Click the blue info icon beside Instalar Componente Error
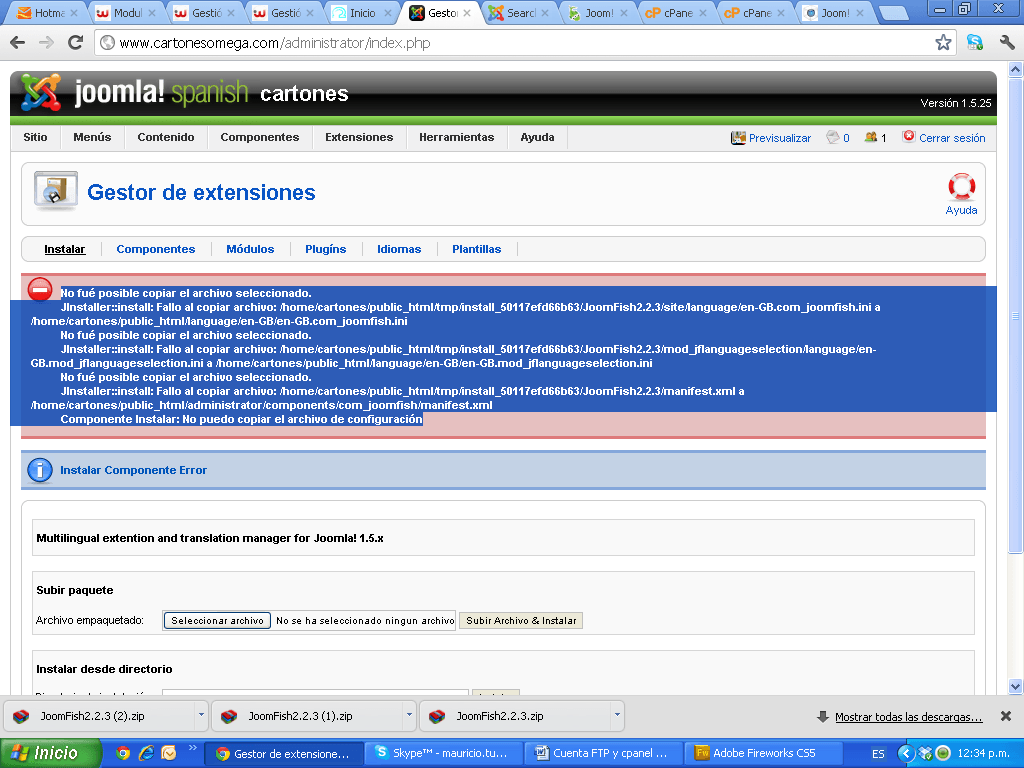The height and width of the screenshot is (768, 1024). (x=40, y=470)
